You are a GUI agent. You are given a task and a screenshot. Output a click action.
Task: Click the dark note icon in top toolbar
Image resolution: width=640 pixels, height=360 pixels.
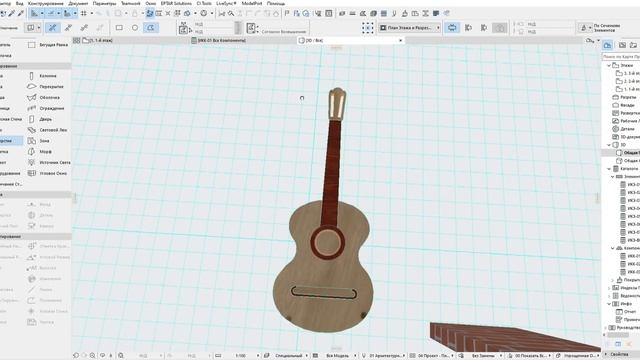click(436, 13)
